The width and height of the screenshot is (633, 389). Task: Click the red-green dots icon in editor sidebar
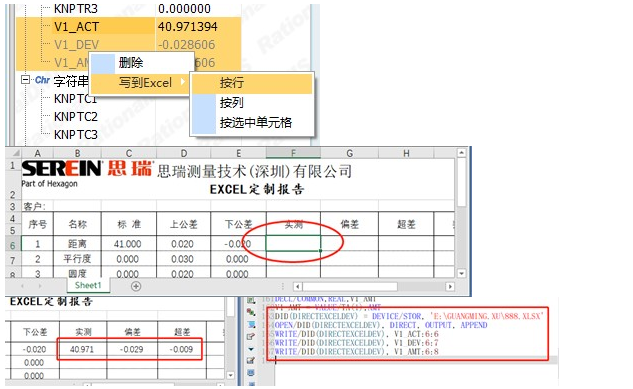tap(251, 312)
